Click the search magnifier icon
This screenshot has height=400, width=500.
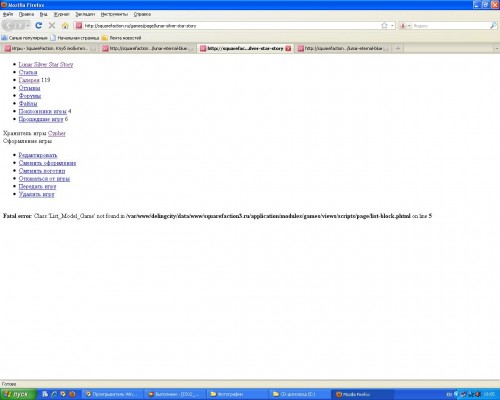click(493, 26)
